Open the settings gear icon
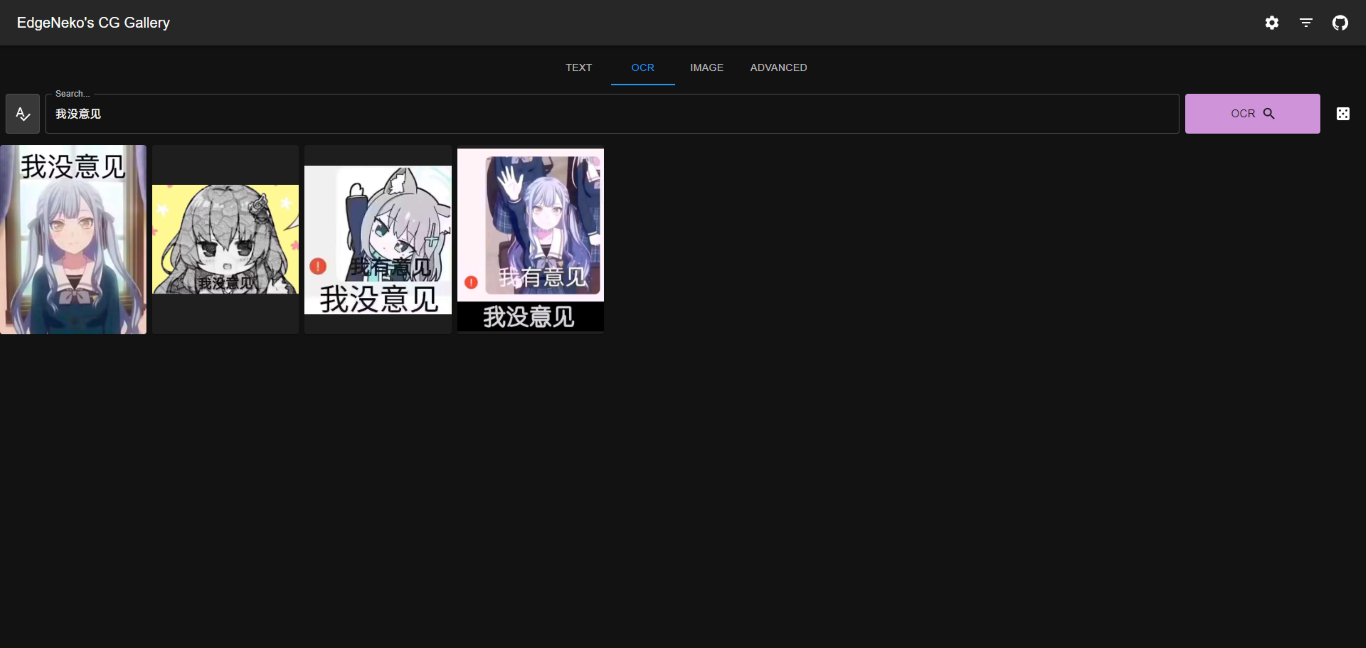 (1271, 23)
